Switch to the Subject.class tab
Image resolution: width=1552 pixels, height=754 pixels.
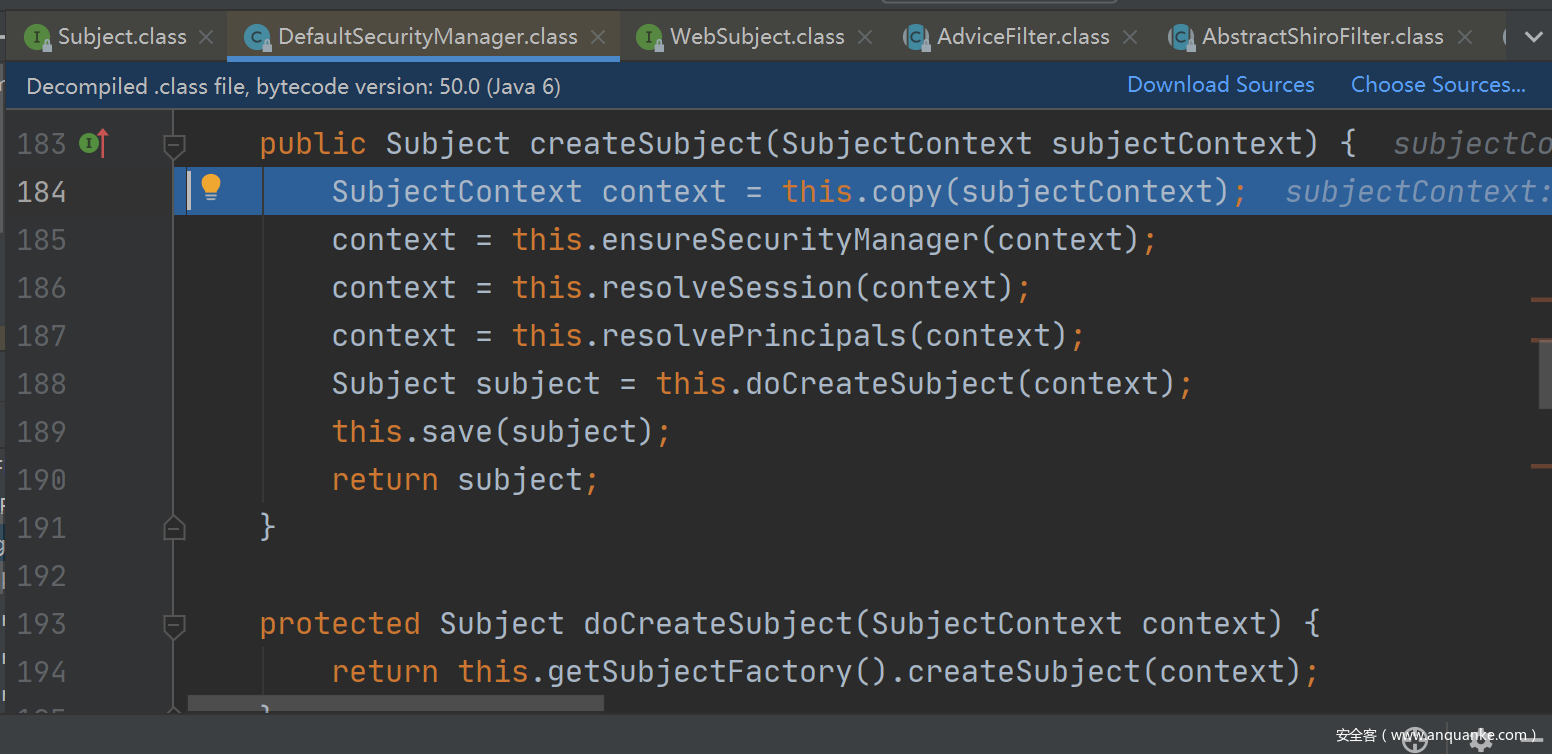click(x=121, y=38)
